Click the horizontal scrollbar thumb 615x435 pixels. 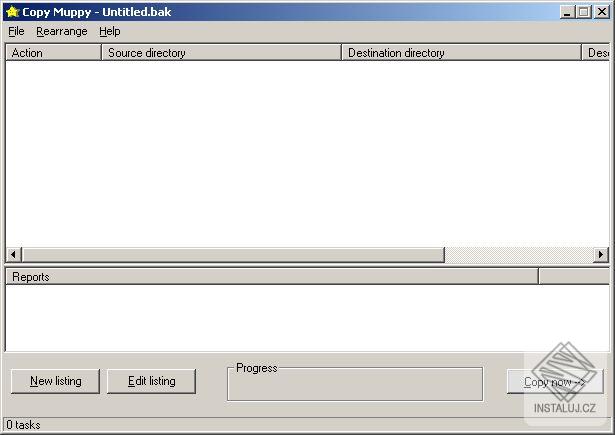(233, 255)
